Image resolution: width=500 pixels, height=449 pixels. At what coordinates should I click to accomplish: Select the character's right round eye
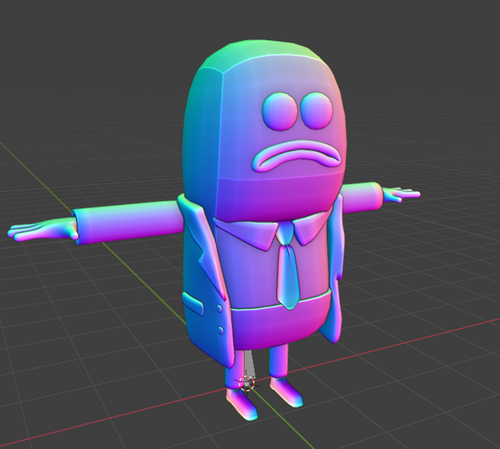pyautogui.click(x=317, y=110)
